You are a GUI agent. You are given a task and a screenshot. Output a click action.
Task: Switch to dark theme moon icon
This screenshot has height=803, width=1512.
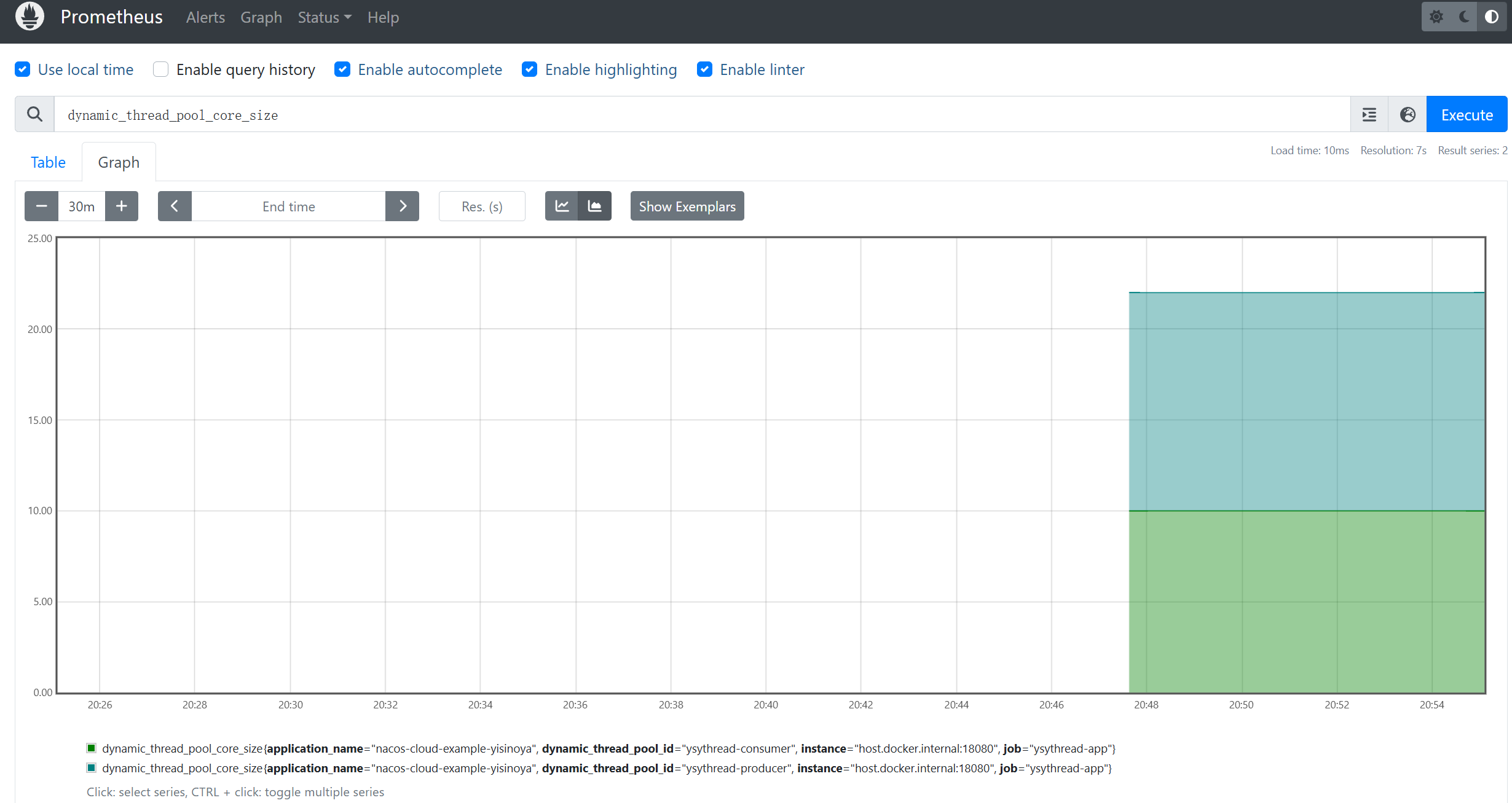point(1464,17)
